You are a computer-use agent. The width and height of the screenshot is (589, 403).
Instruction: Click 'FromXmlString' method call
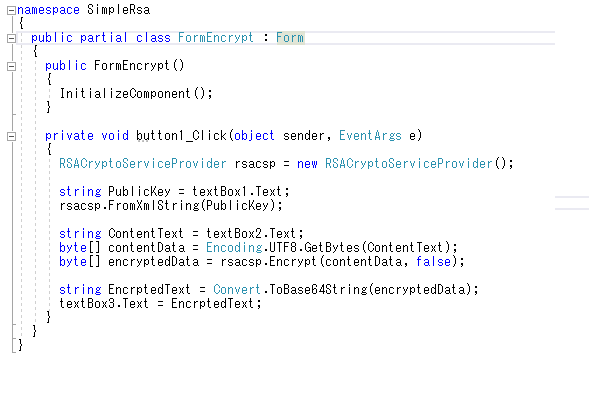pos(154,205)
